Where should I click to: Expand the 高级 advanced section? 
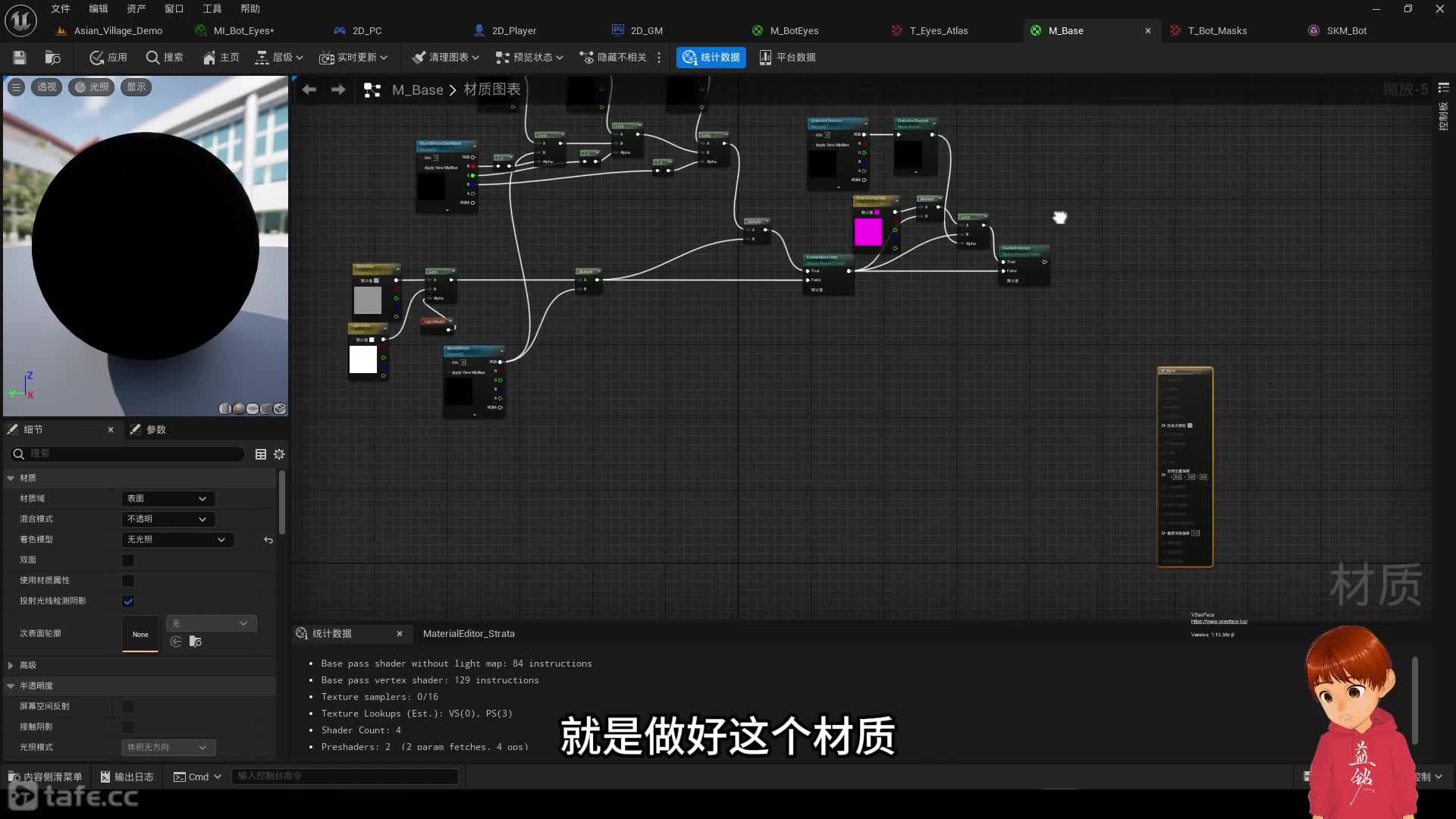pyautogui.click(x=11, y=666)
